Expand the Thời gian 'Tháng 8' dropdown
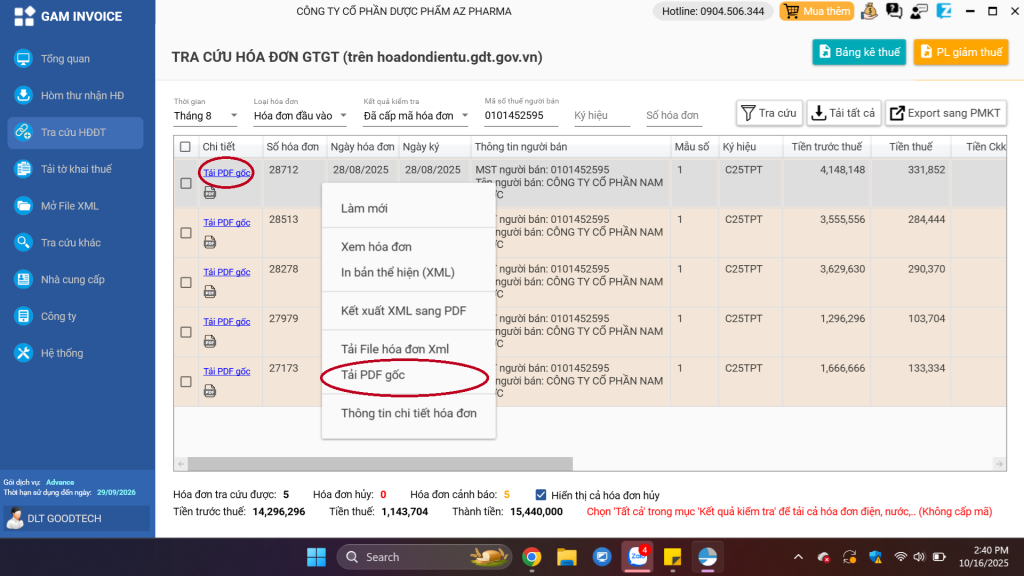Screen dimensions: 1024x576 (206, 116)
